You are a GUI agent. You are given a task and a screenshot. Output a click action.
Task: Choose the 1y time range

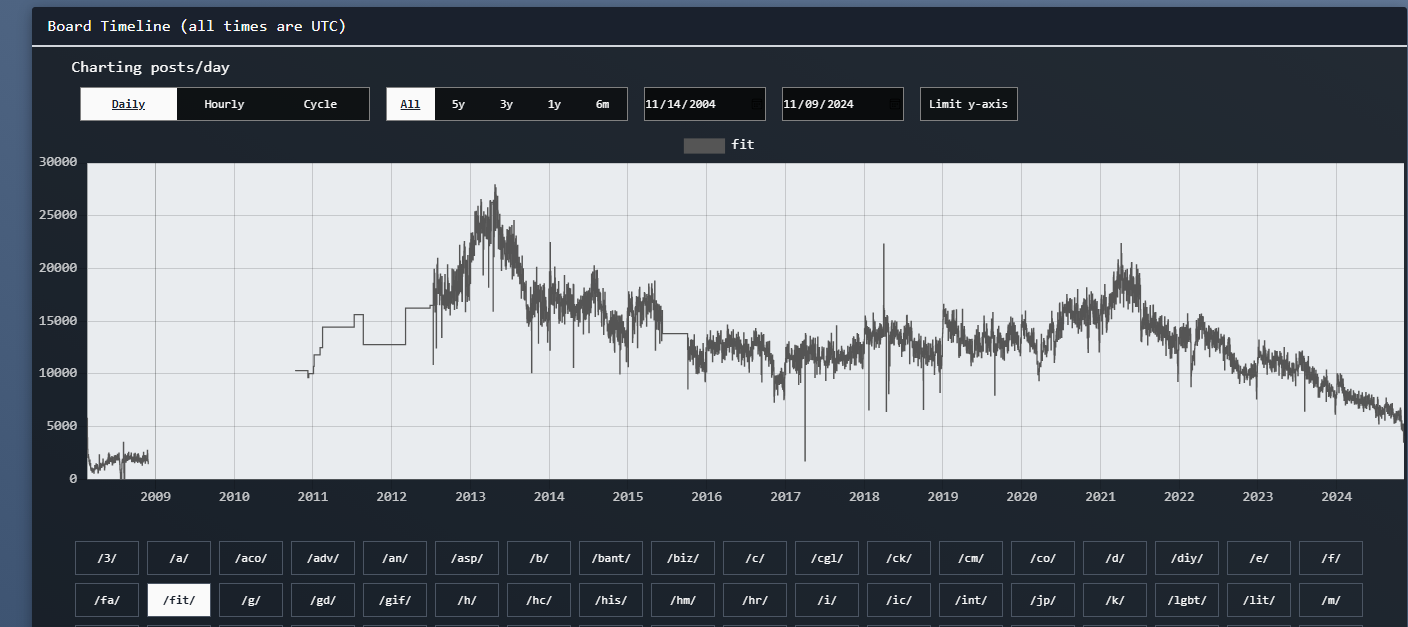(554, 104)
